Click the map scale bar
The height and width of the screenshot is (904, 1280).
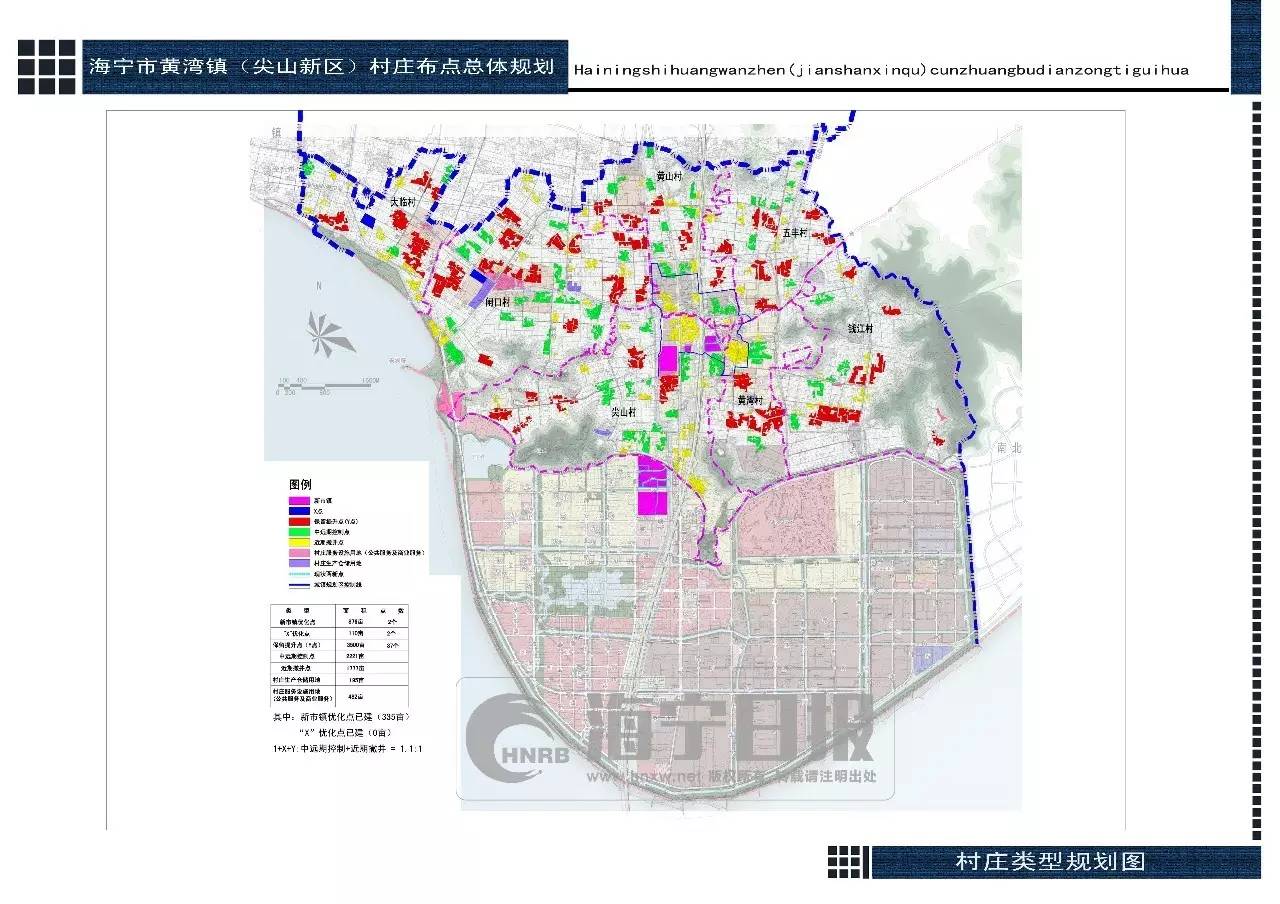(x=329, y=385)
